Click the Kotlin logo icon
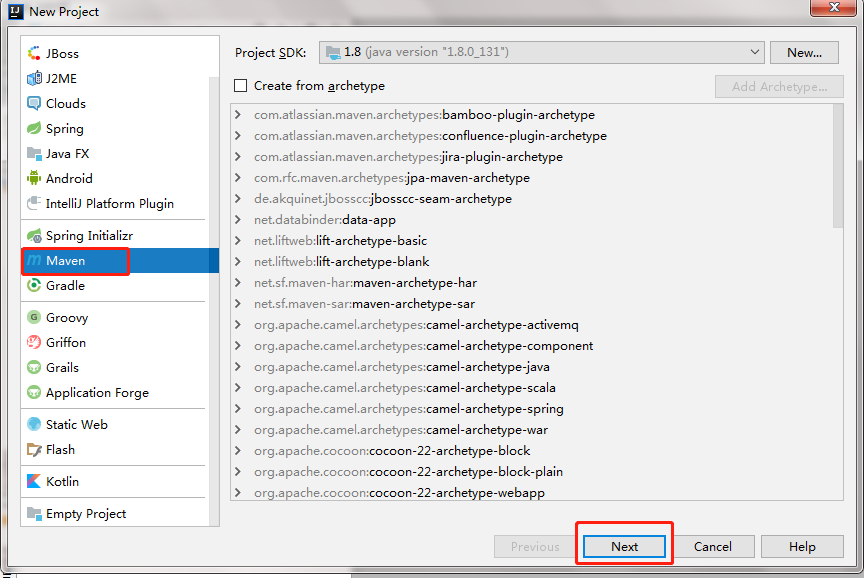The image size is (864, 578). (34, 482)
